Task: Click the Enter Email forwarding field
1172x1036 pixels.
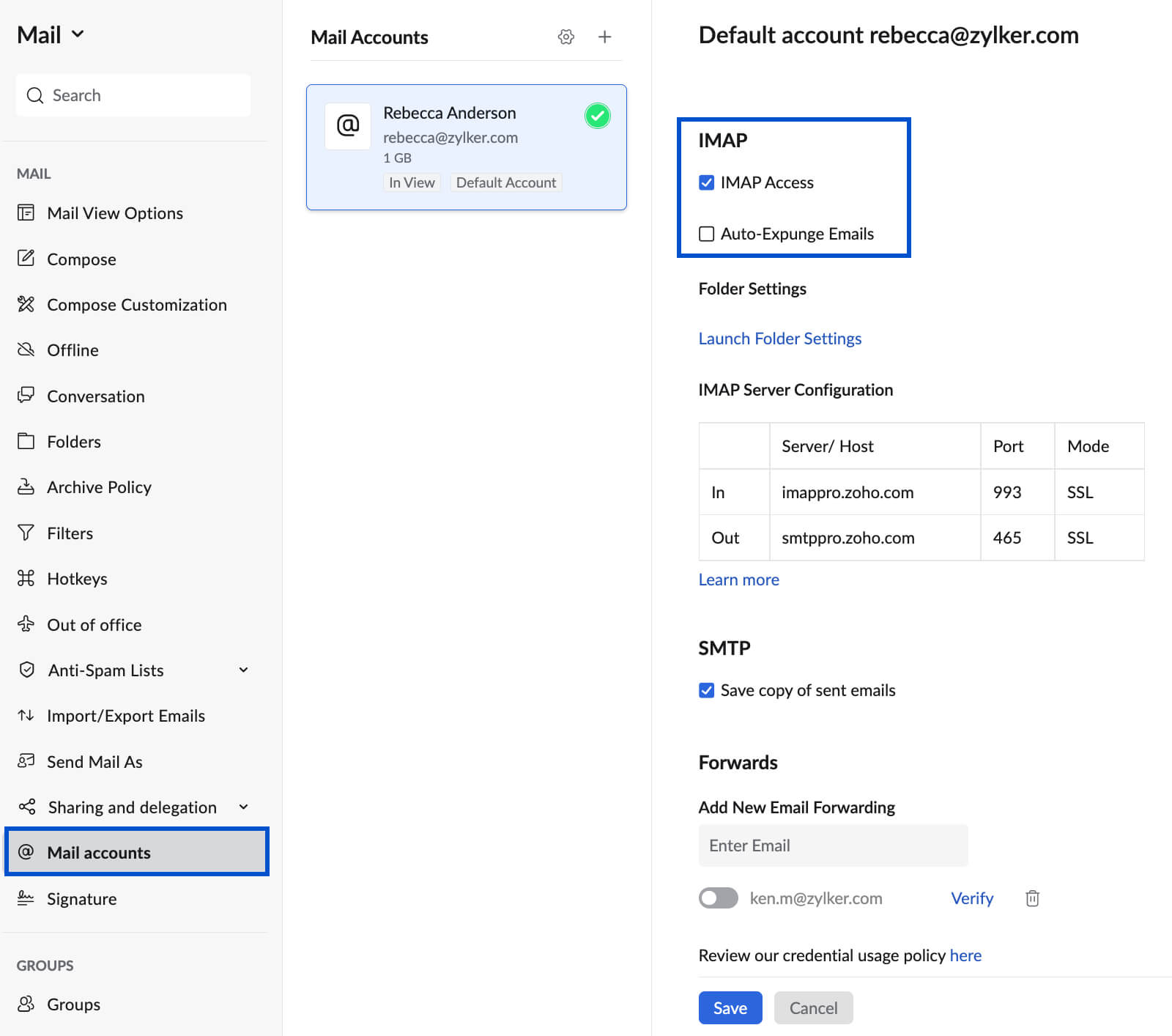Action: 833,846
